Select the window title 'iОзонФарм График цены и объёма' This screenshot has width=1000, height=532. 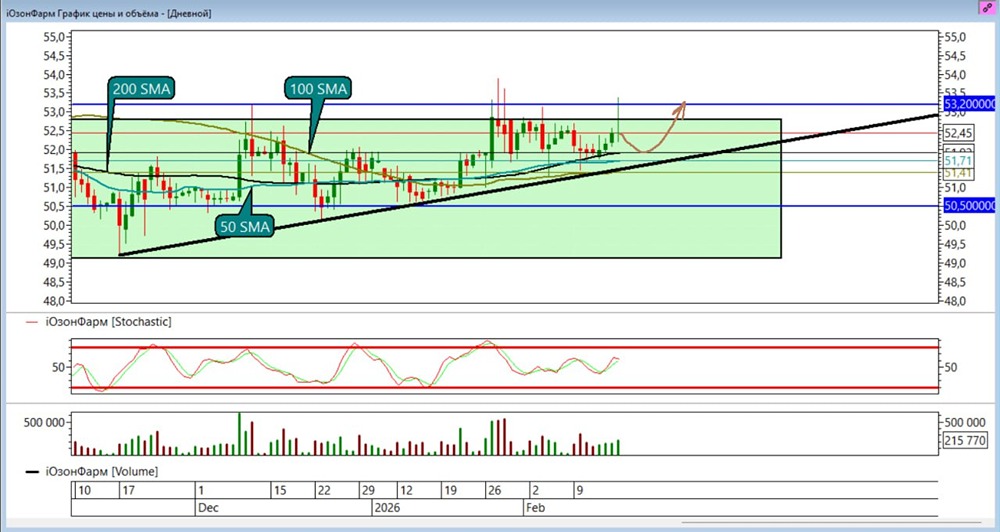click(x=84, y=13)
